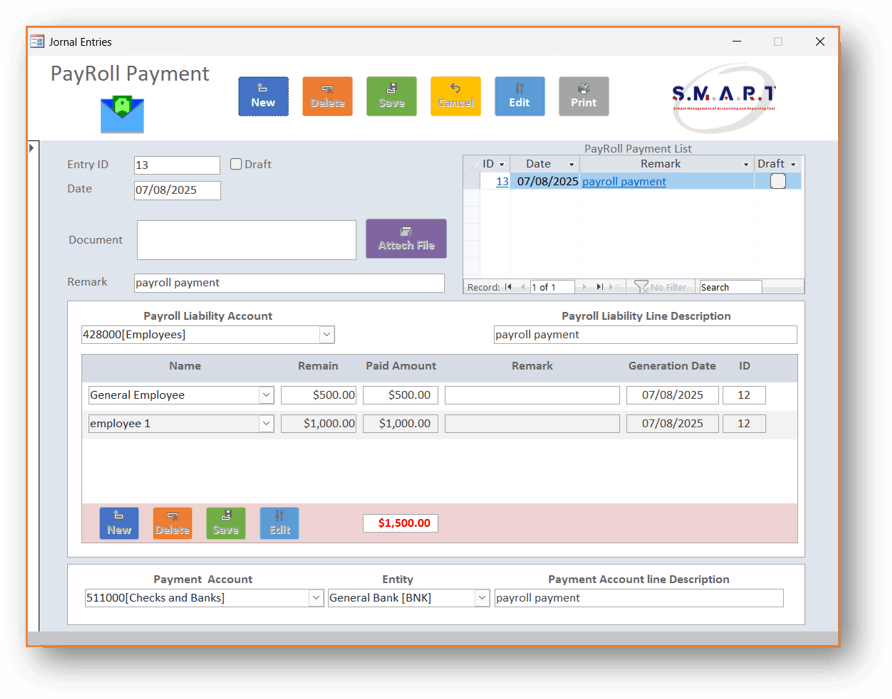Go to last record in list navigator

point(599,287)
